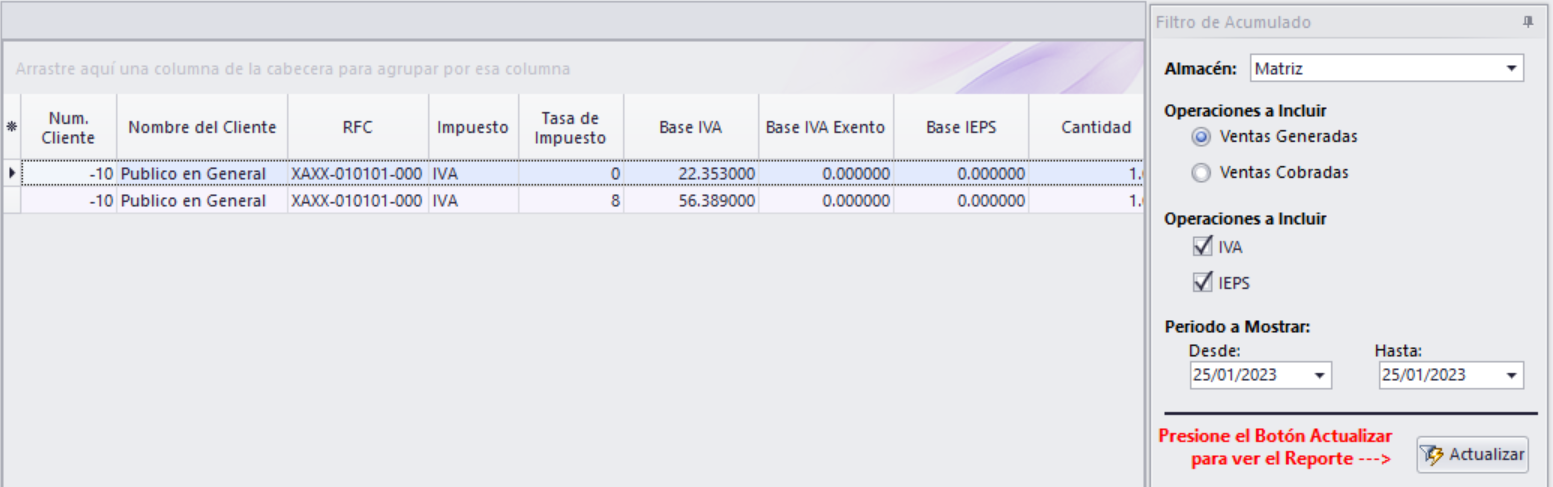The height and width of the screenshot is (487, 1553).
Task: Click the pin icon in Filtro de Acumulado
Action: pyautogui.click(x=1527, y=22)
